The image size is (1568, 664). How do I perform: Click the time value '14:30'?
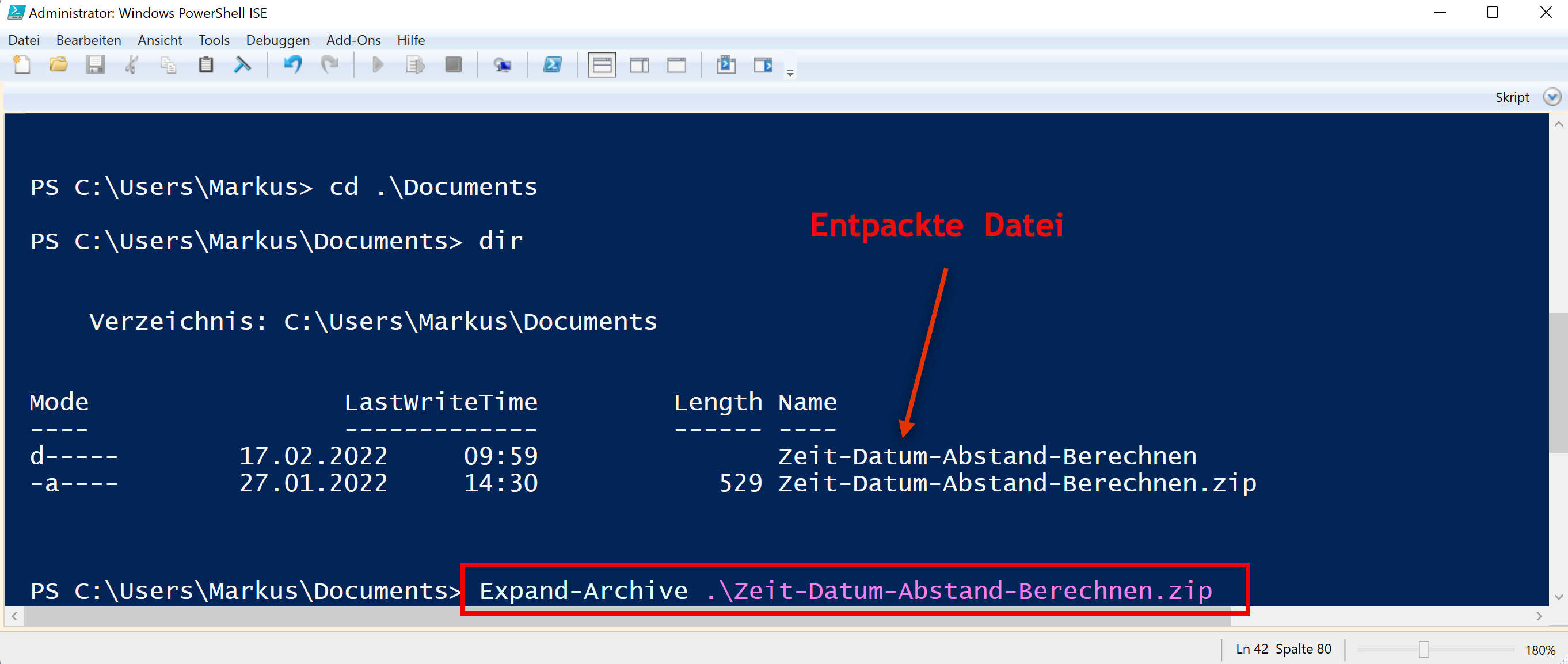[501, 483]
